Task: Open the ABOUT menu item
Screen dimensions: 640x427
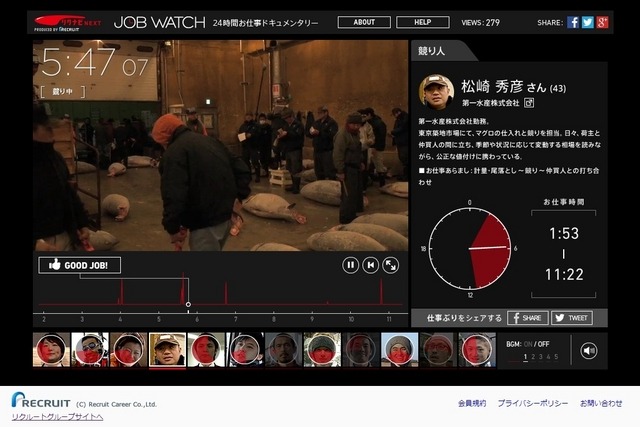Action: click(364, 22)
